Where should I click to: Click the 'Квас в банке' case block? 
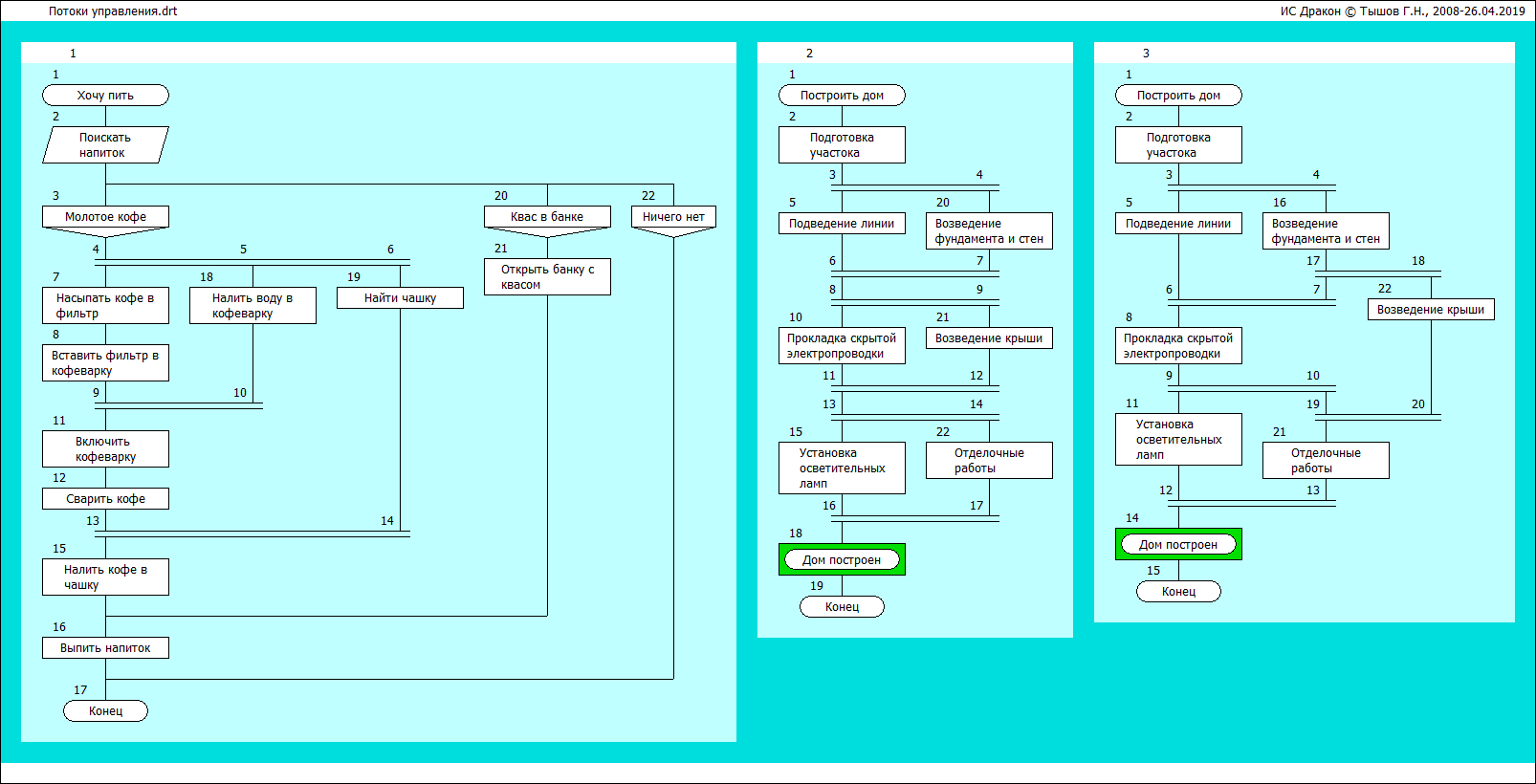coord(547,217)
